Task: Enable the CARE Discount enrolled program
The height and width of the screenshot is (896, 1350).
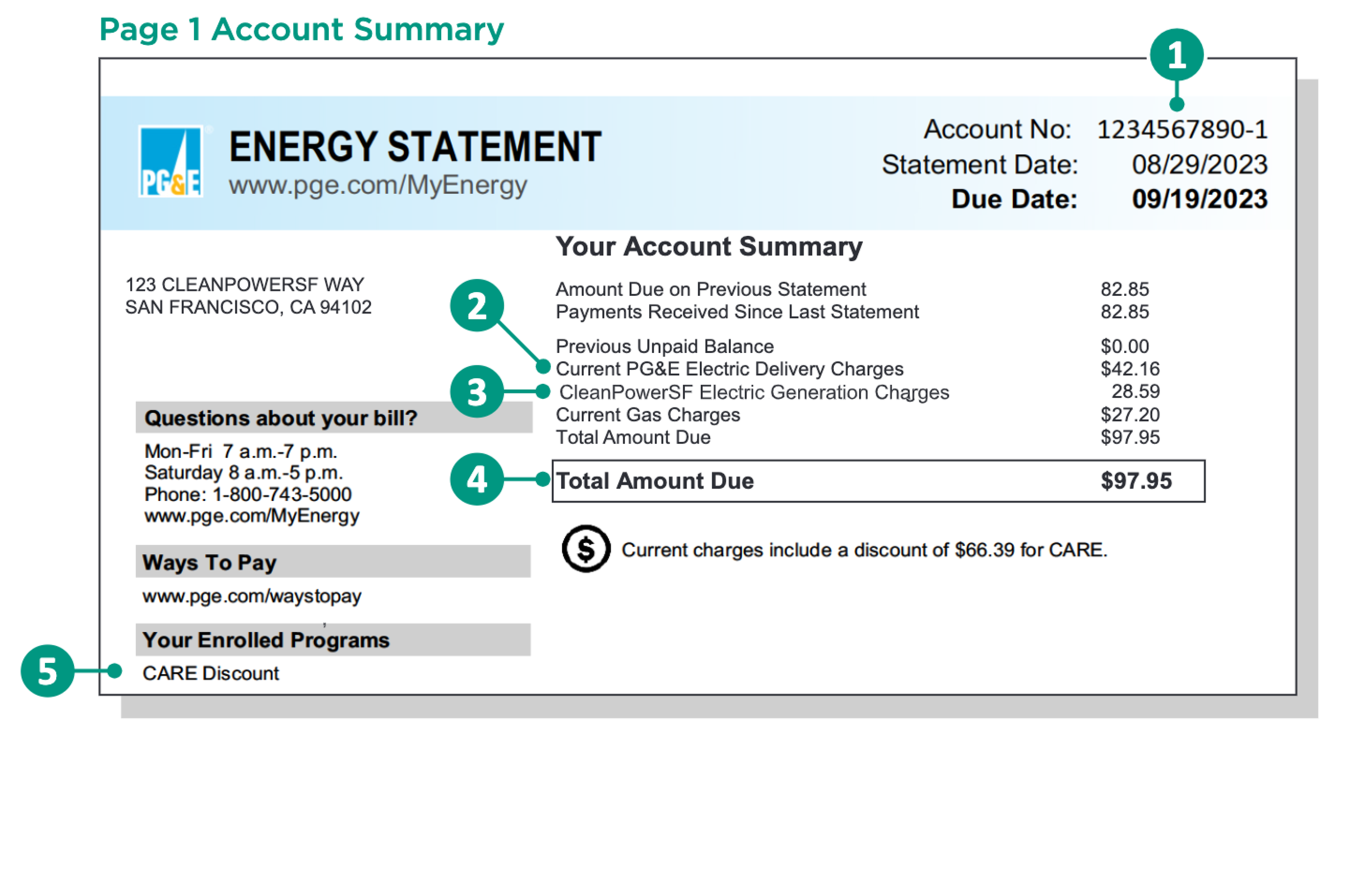Action: (211, 674)
